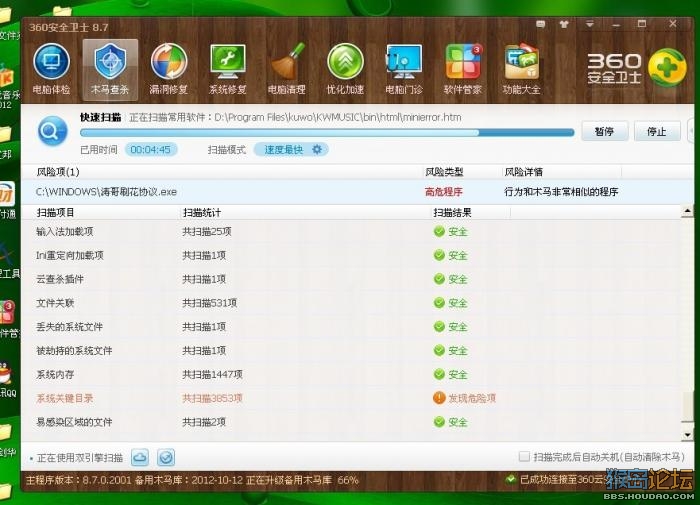Click the 360 green plus logo
This screenshot has width=700, height=505.
[667, 68]
